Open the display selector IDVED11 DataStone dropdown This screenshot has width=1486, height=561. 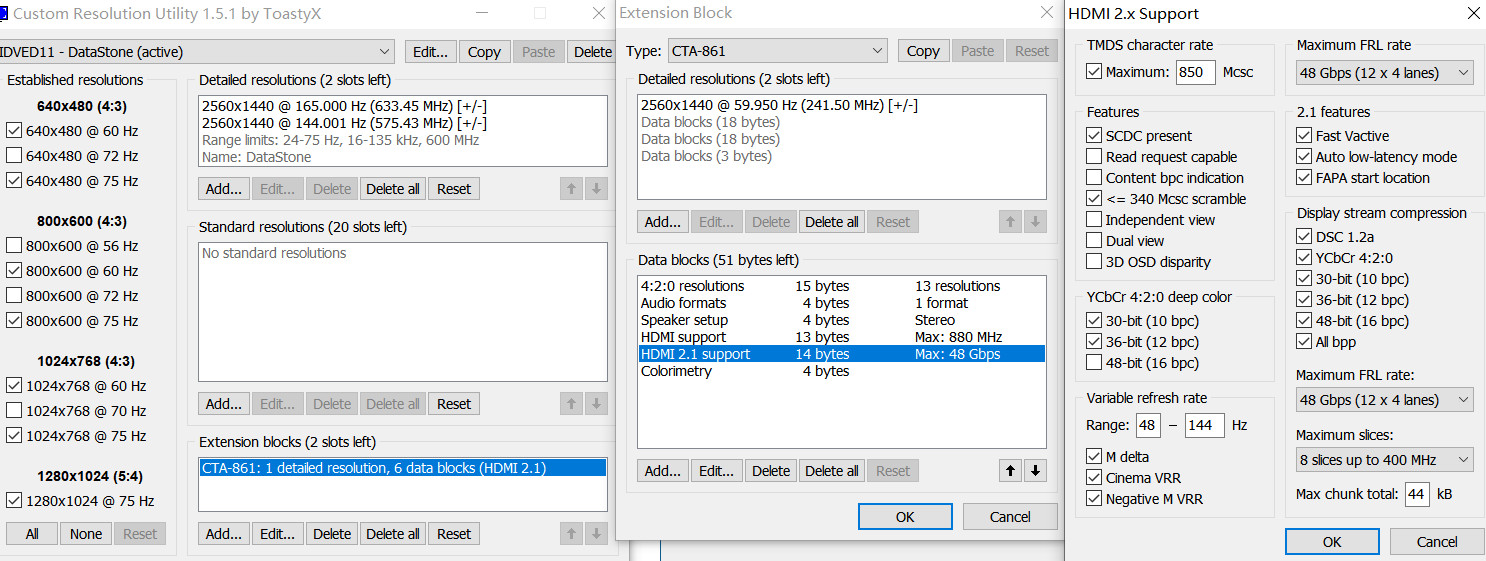[196, 52]
